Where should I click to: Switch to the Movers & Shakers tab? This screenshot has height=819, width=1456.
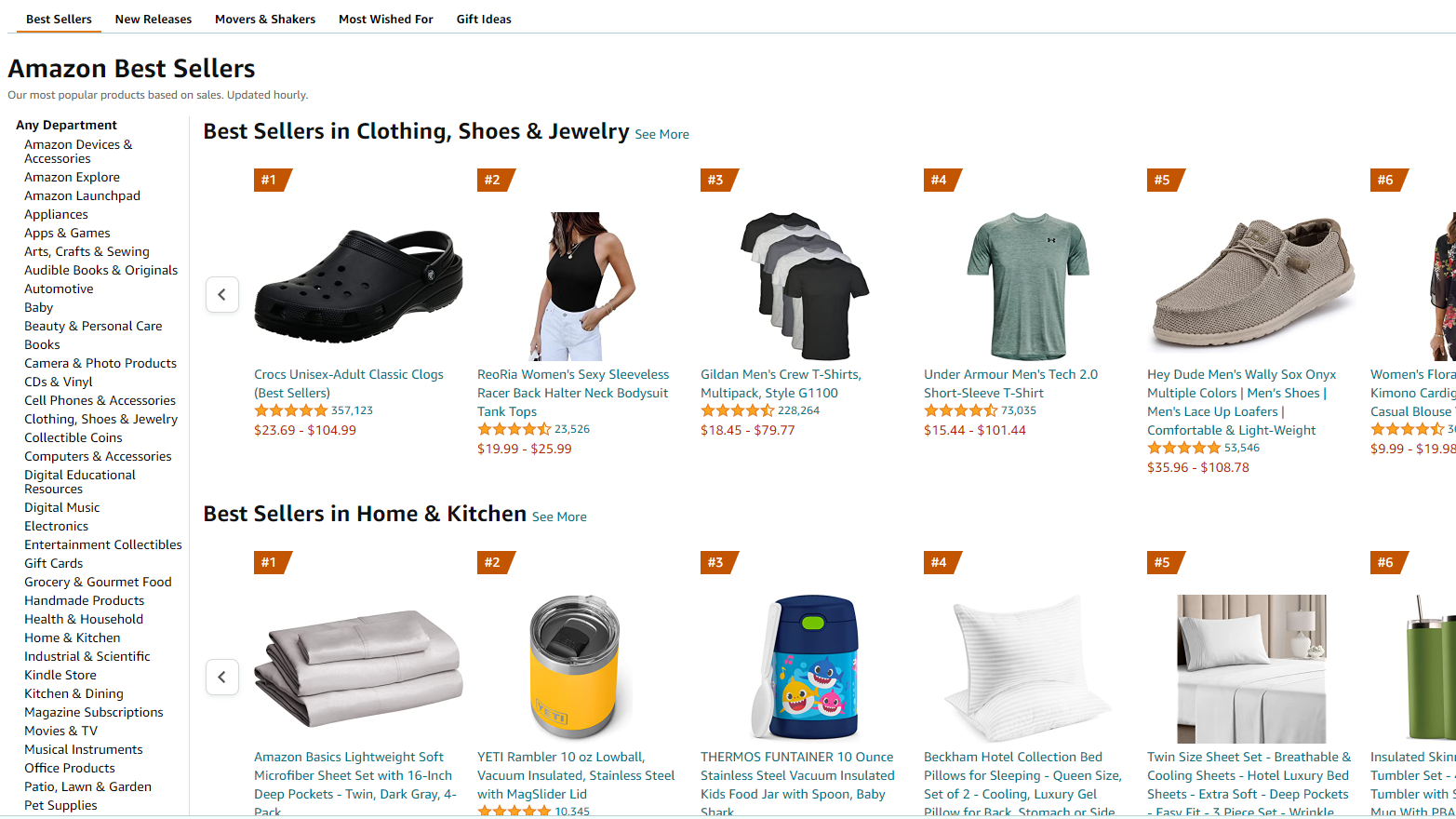265,19
